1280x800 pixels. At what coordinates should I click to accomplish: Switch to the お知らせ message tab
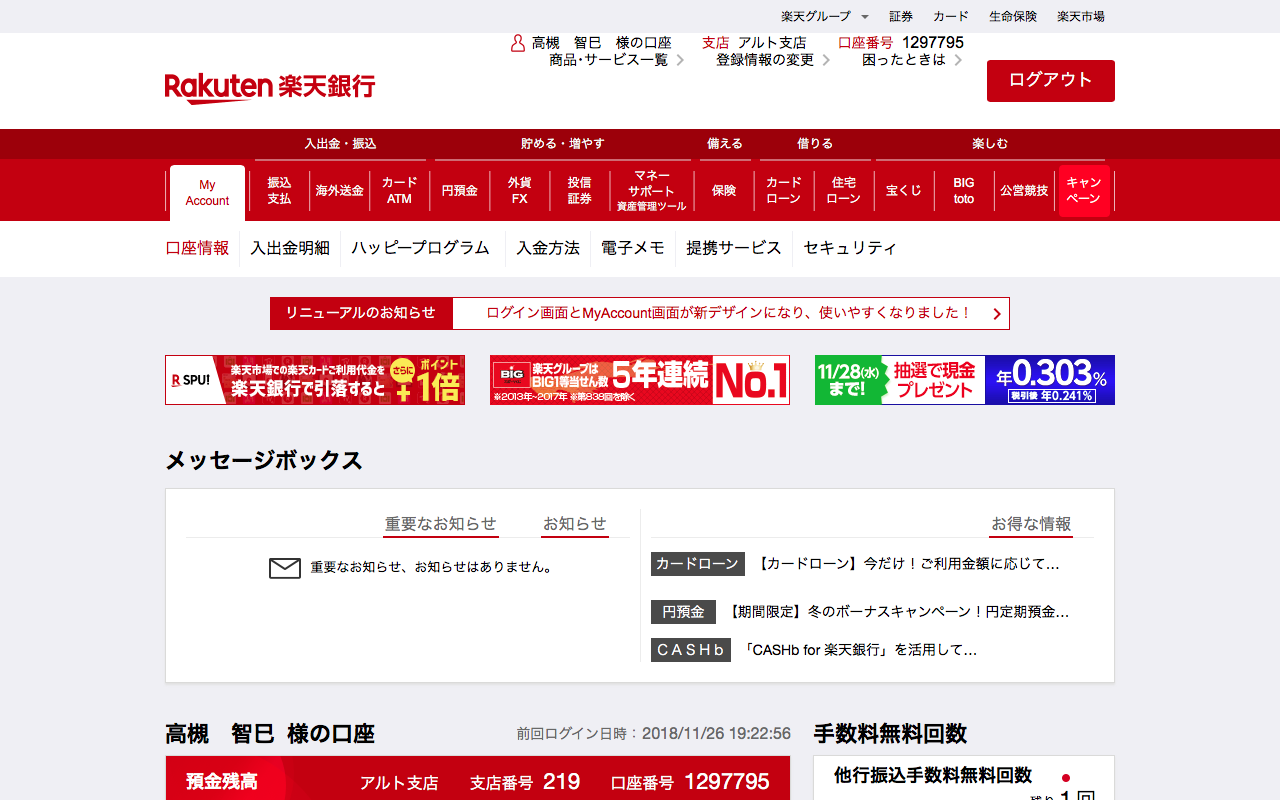[575, 524]
